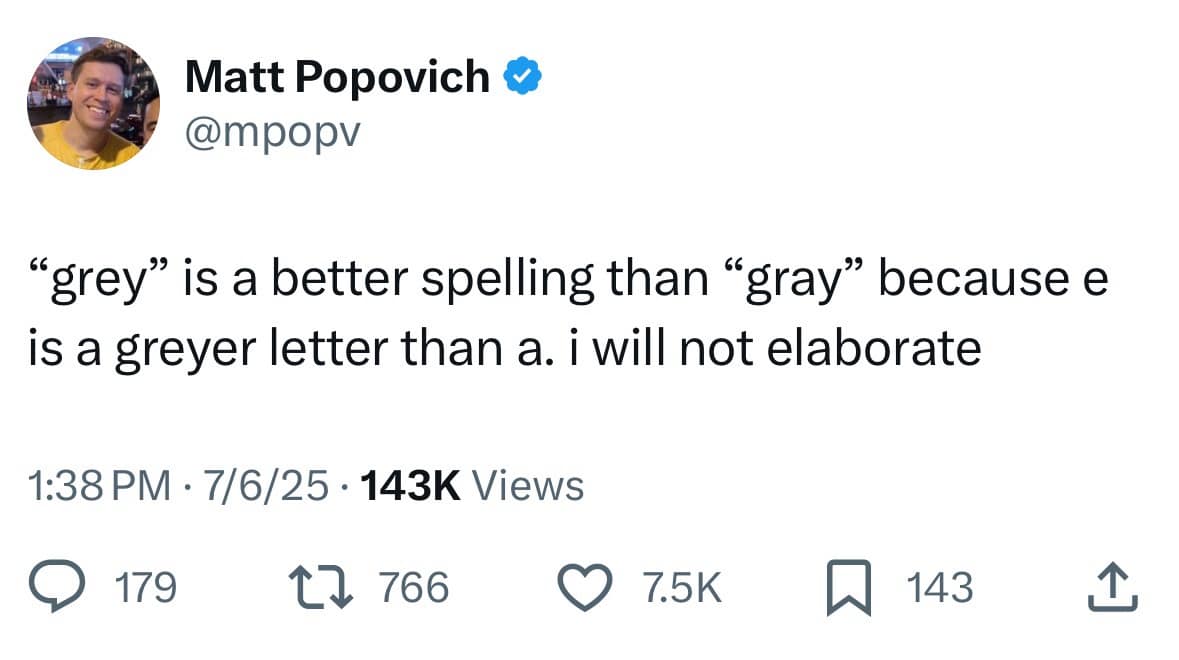Viewport: 1179px width, 660px height.
Task: Open the @mpopv profile handle
Action: coord(272,130)
